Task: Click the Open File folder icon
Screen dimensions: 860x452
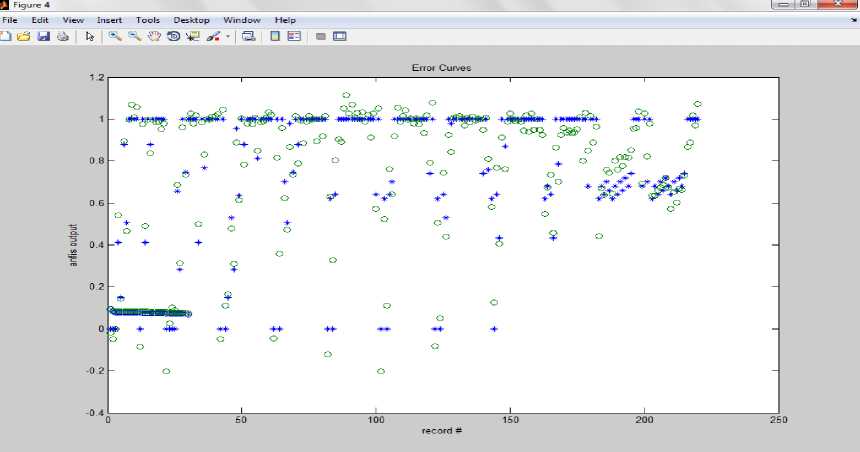Action: [x=25, y=37]
